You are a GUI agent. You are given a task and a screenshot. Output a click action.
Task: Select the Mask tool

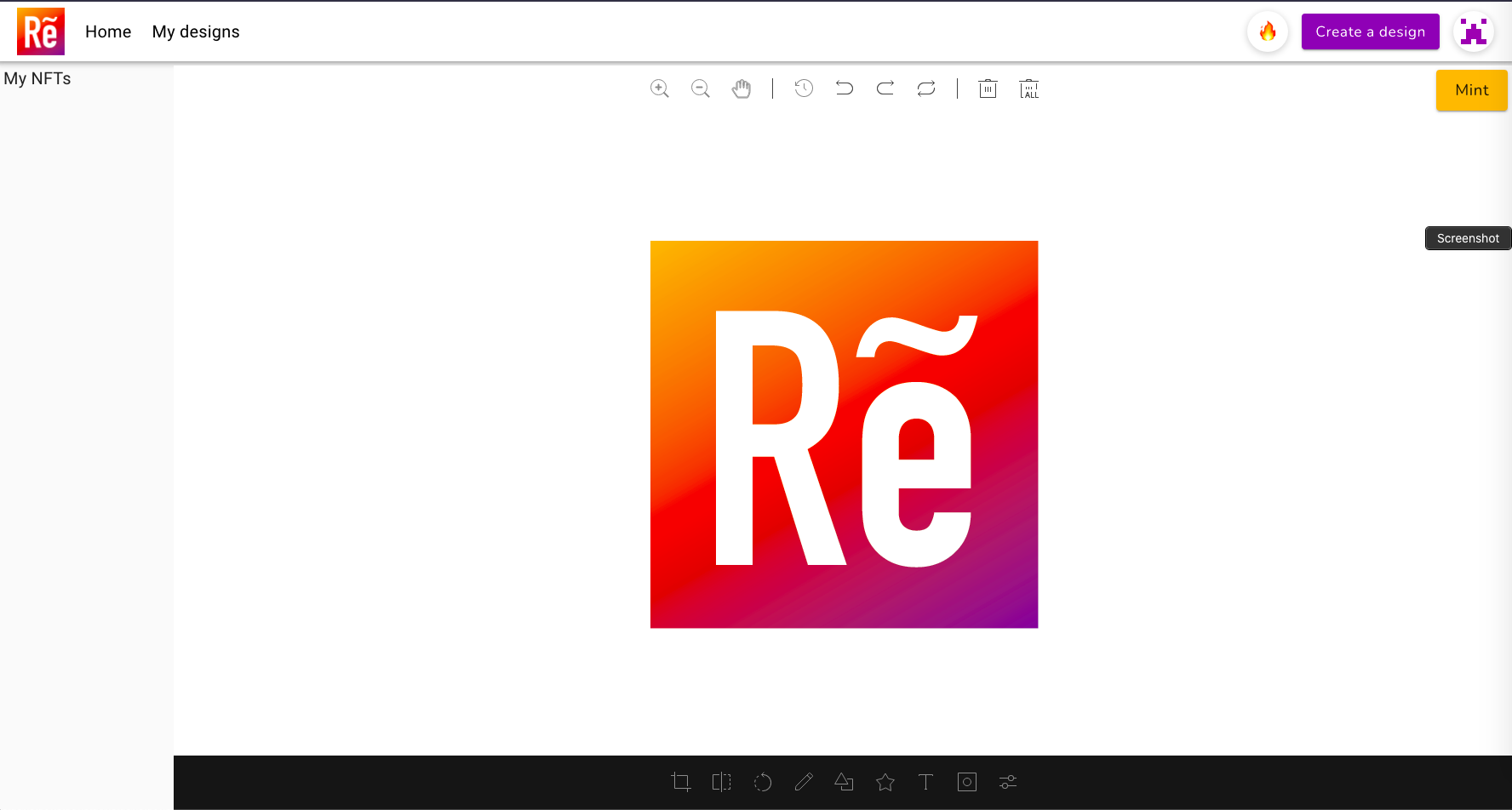[967, 782]
